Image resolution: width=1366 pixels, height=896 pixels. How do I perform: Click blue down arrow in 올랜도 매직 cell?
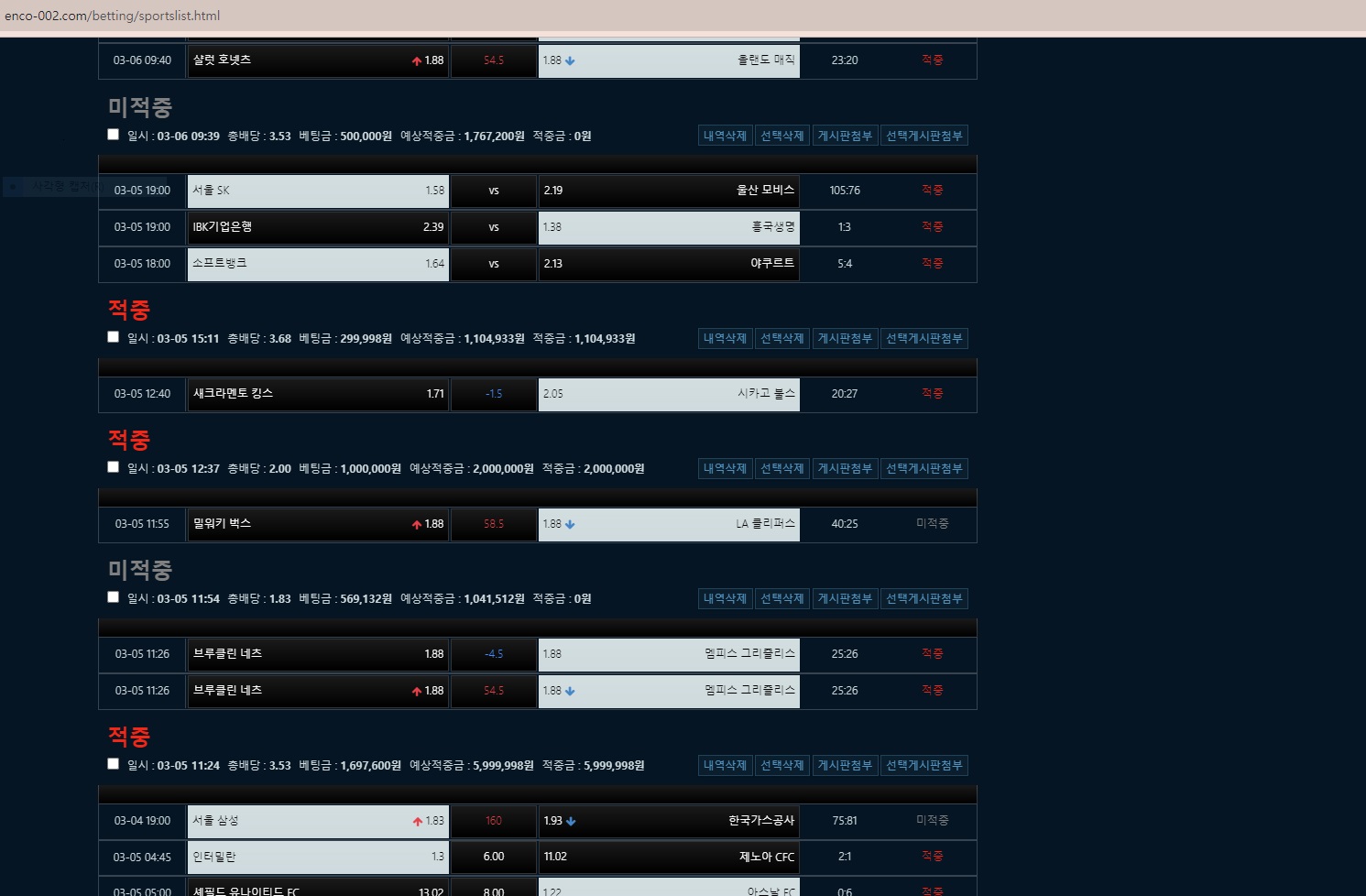(x=570, y=61)
